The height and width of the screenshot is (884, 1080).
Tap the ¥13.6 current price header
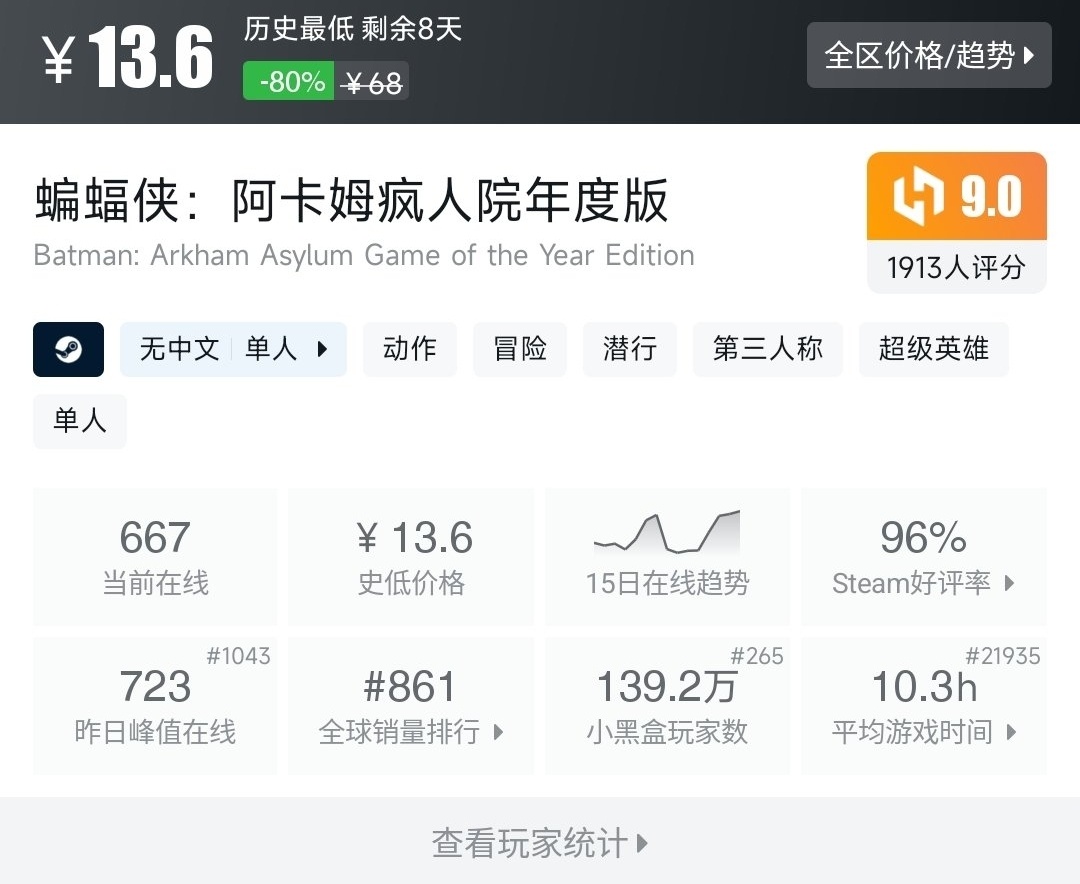tap(127, 56)
